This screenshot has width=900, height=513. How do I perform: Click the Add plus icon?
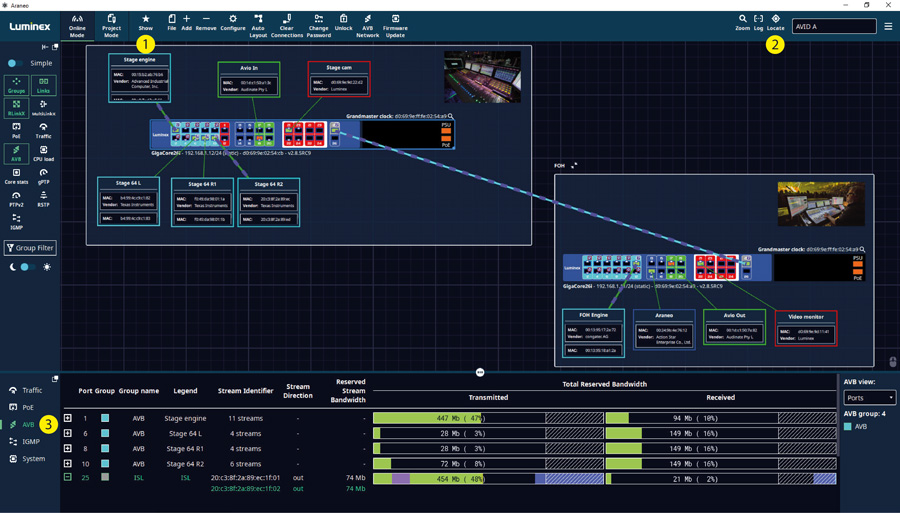point(187,23)
